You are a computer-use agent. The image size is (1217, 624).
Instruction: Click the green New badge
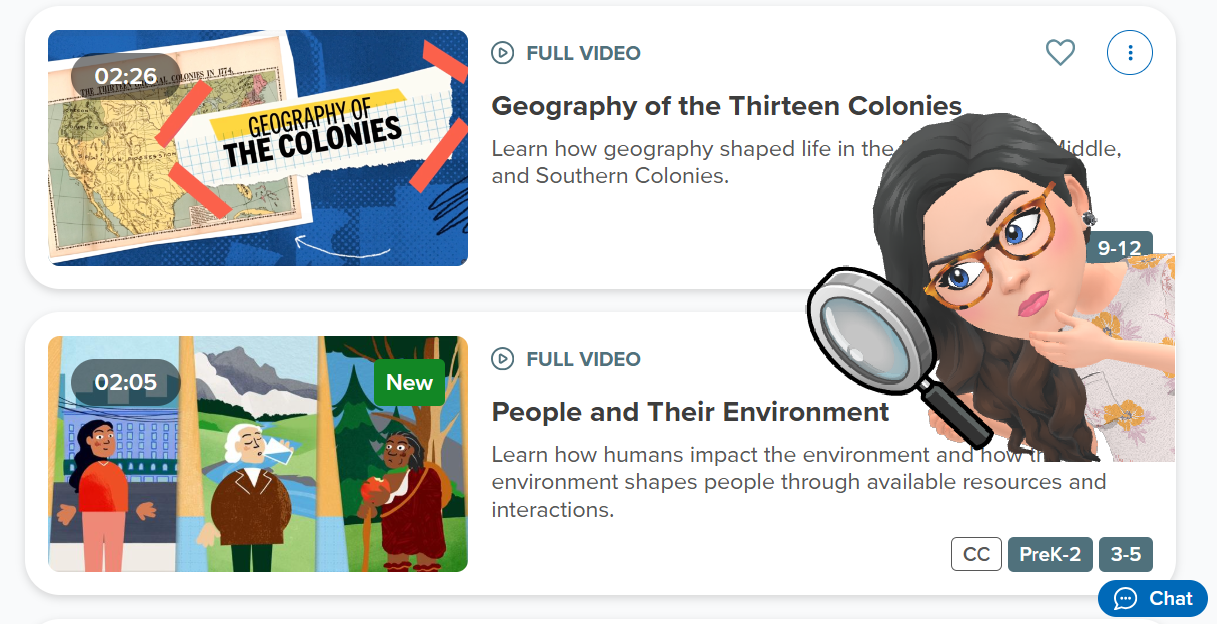point(409,383)
